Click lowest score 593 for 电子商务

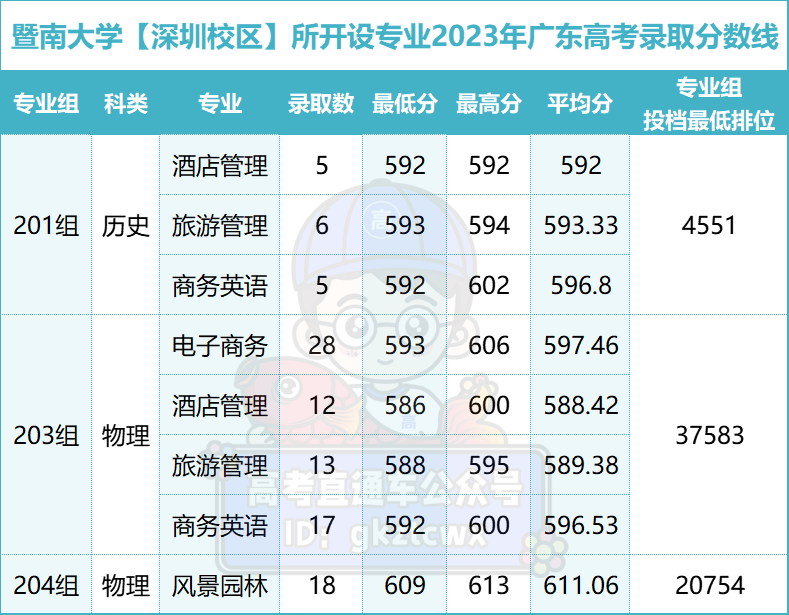tap(405, 345)
